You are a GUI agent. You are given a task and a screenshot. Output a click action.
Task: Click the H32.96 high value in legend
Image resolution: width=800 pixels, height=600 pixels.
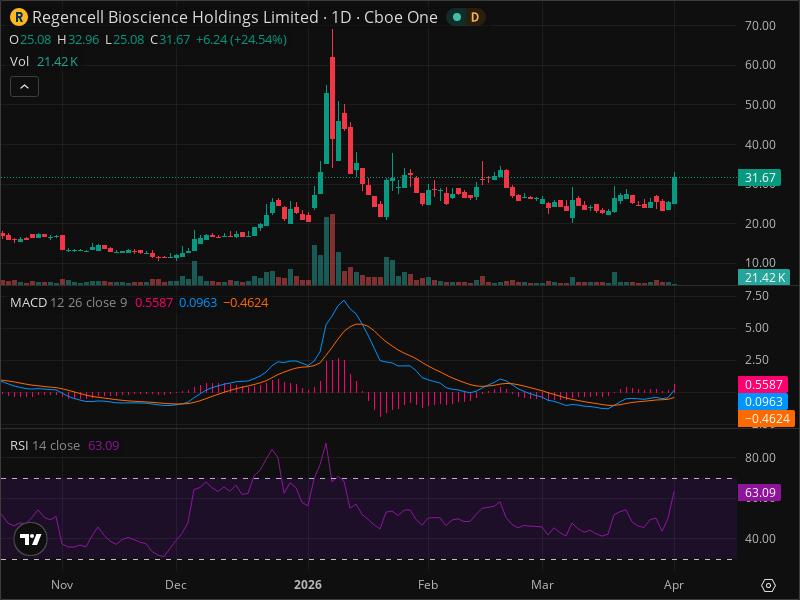78,40
